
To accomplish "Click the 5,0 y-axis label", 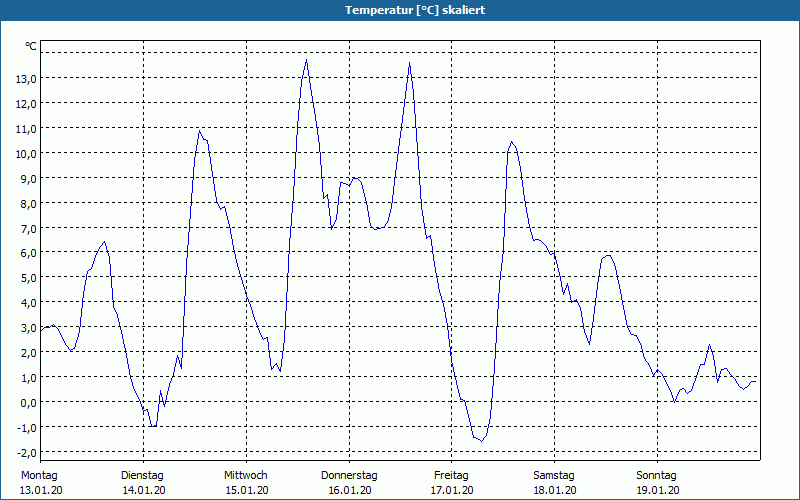I will click(x=28, y=278).
